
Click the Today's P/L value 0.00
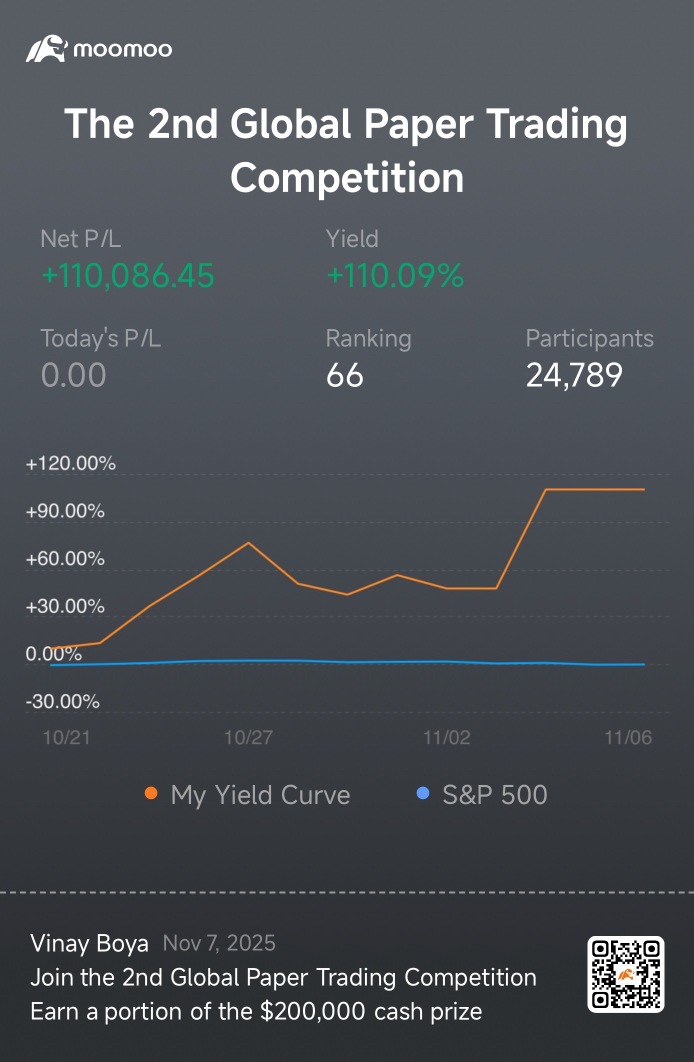pyautogui.click(x=73, y=375)
